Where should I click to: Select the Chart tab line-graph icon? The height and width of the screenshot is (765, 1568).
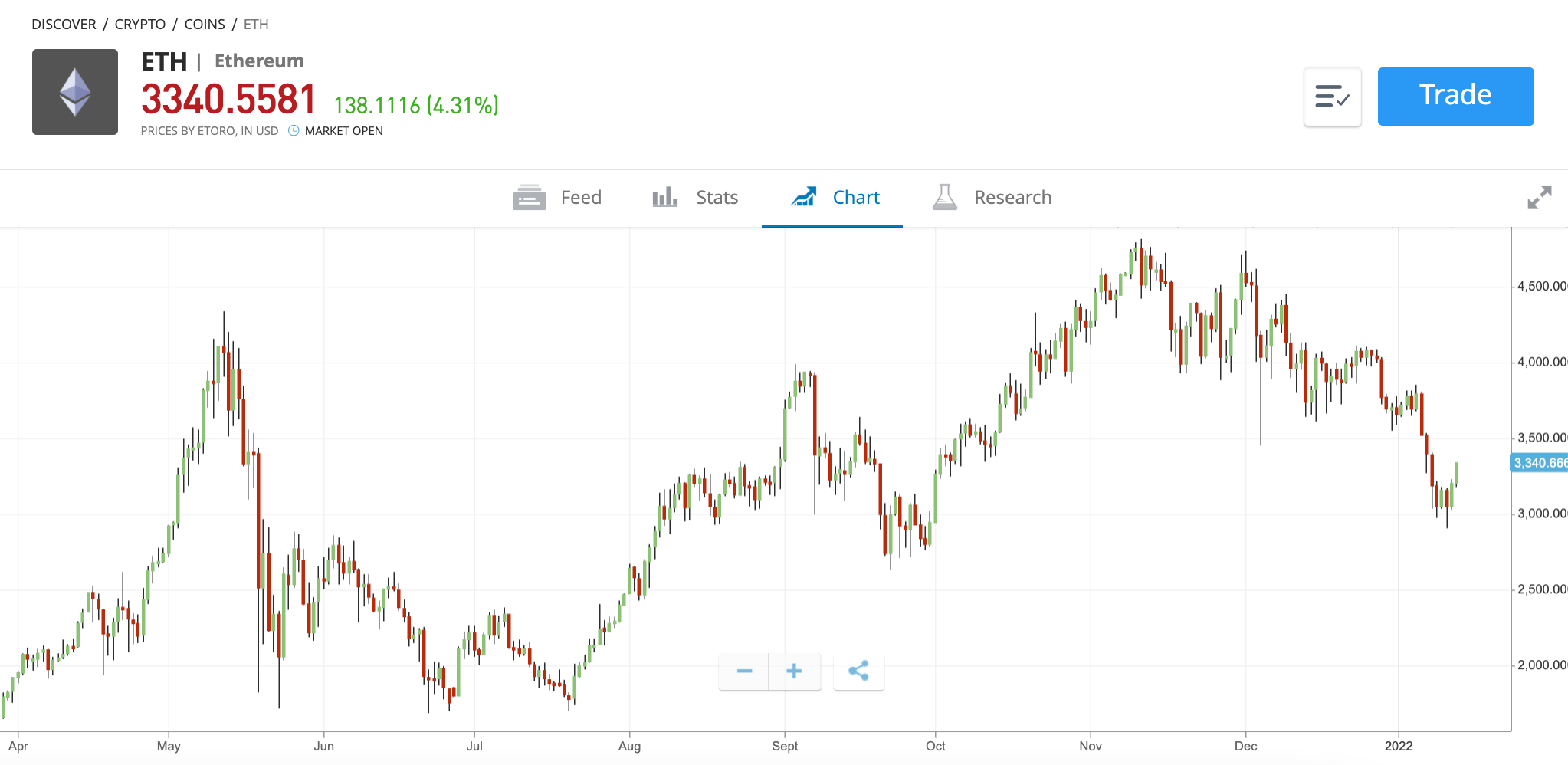coord(805,197)
